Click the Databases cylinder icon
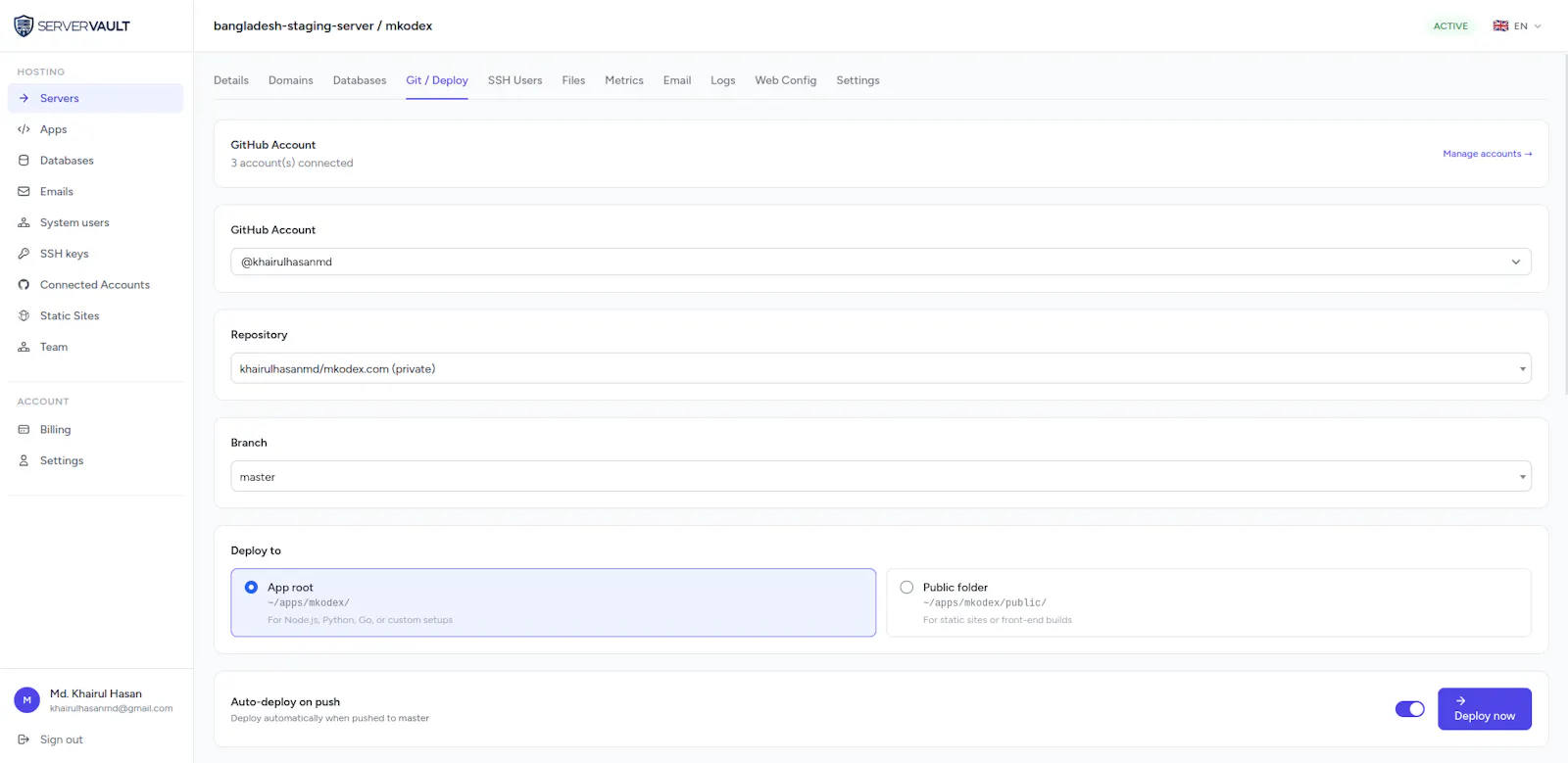This screenshot has height=763, width=1568. (x=24, y=161)
